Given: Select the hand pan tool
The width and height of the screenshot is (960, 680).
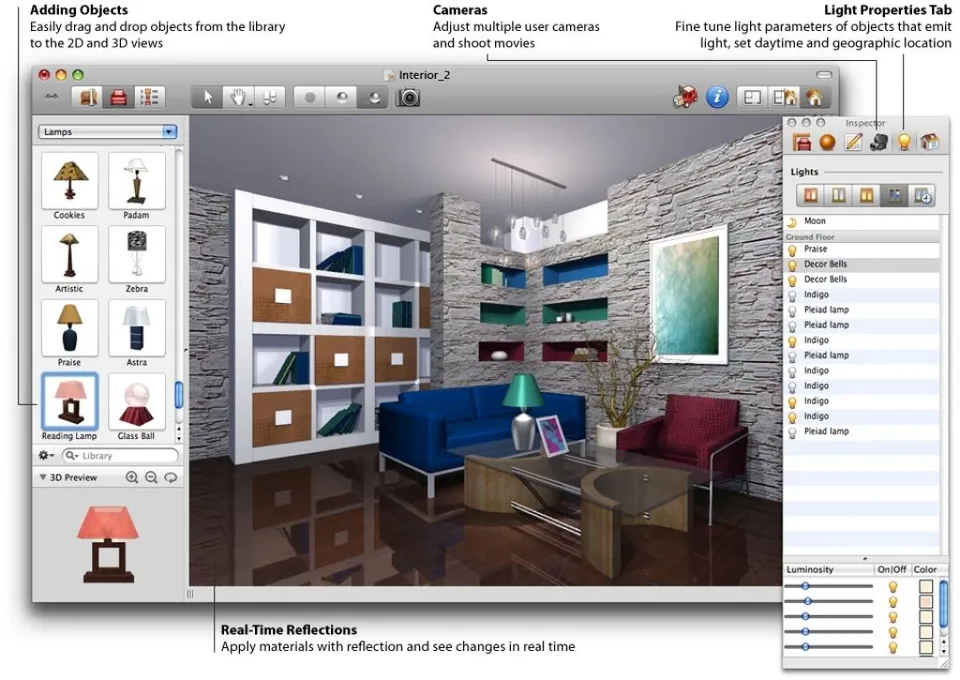Looking at the screenshot, I should (x=238, y=97).
